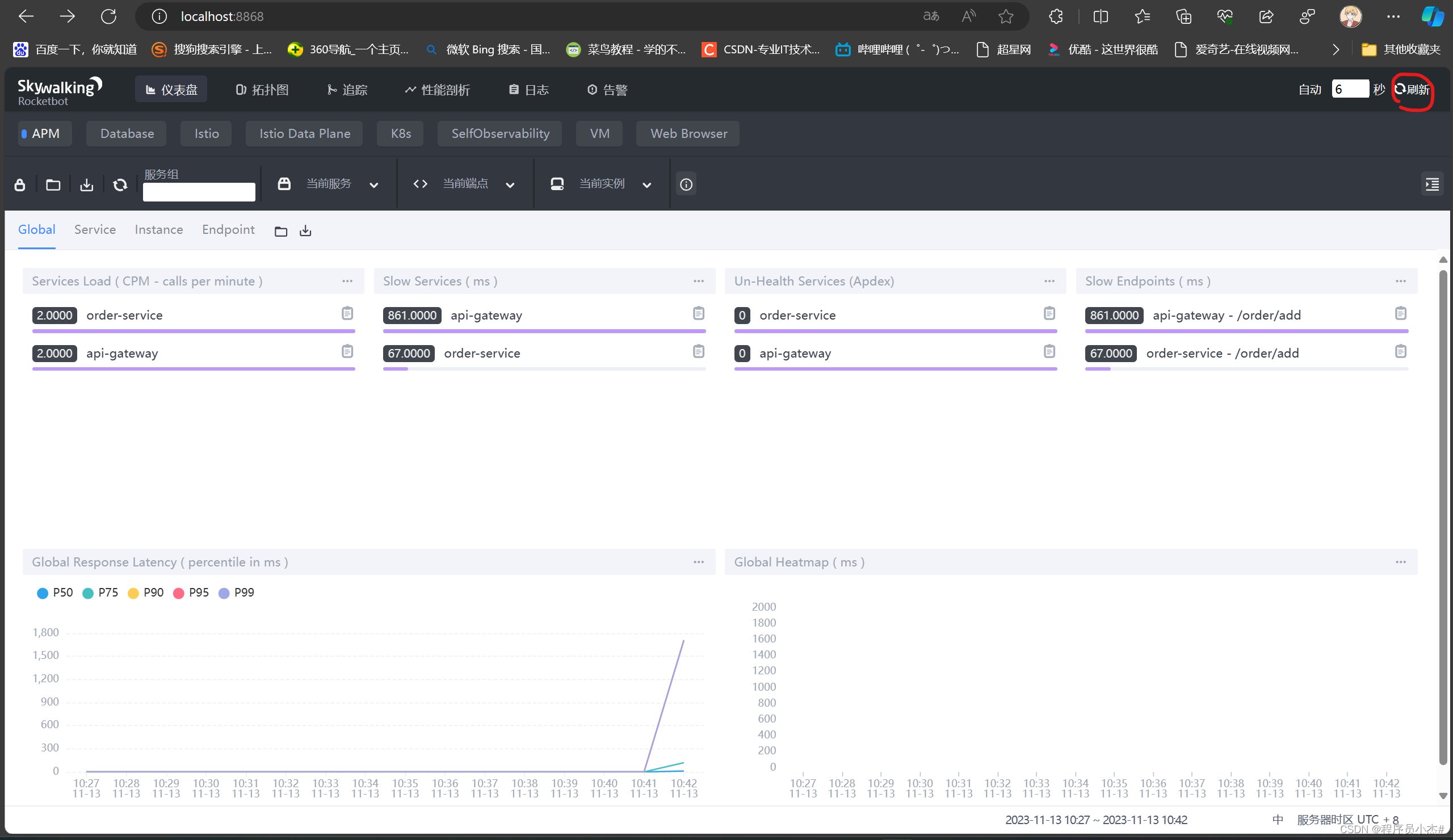Screen dimensions: 1453x840
Task: Click the 服务组 service group input
Action: 199,192
